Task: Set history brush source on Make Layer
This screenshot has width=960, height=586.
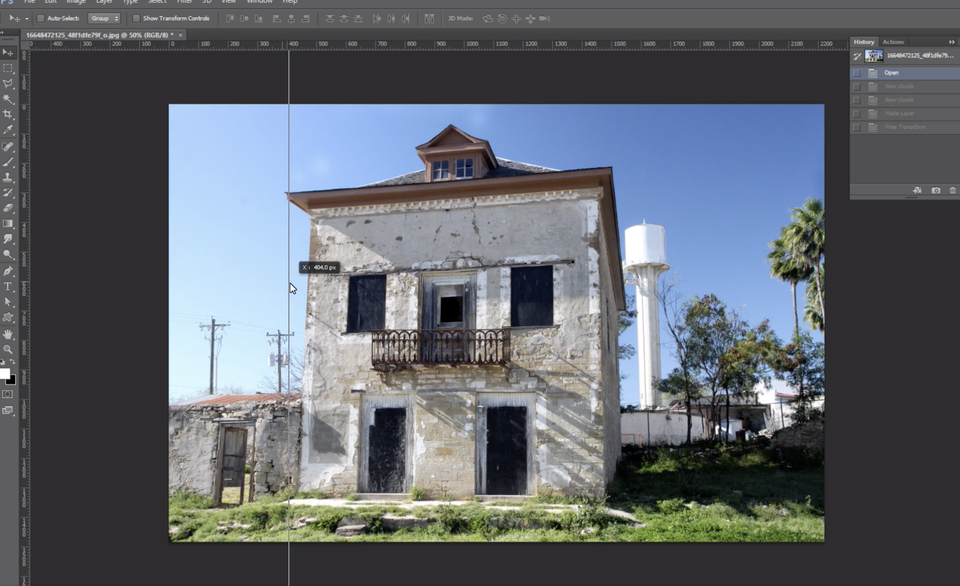Action: 857,113
